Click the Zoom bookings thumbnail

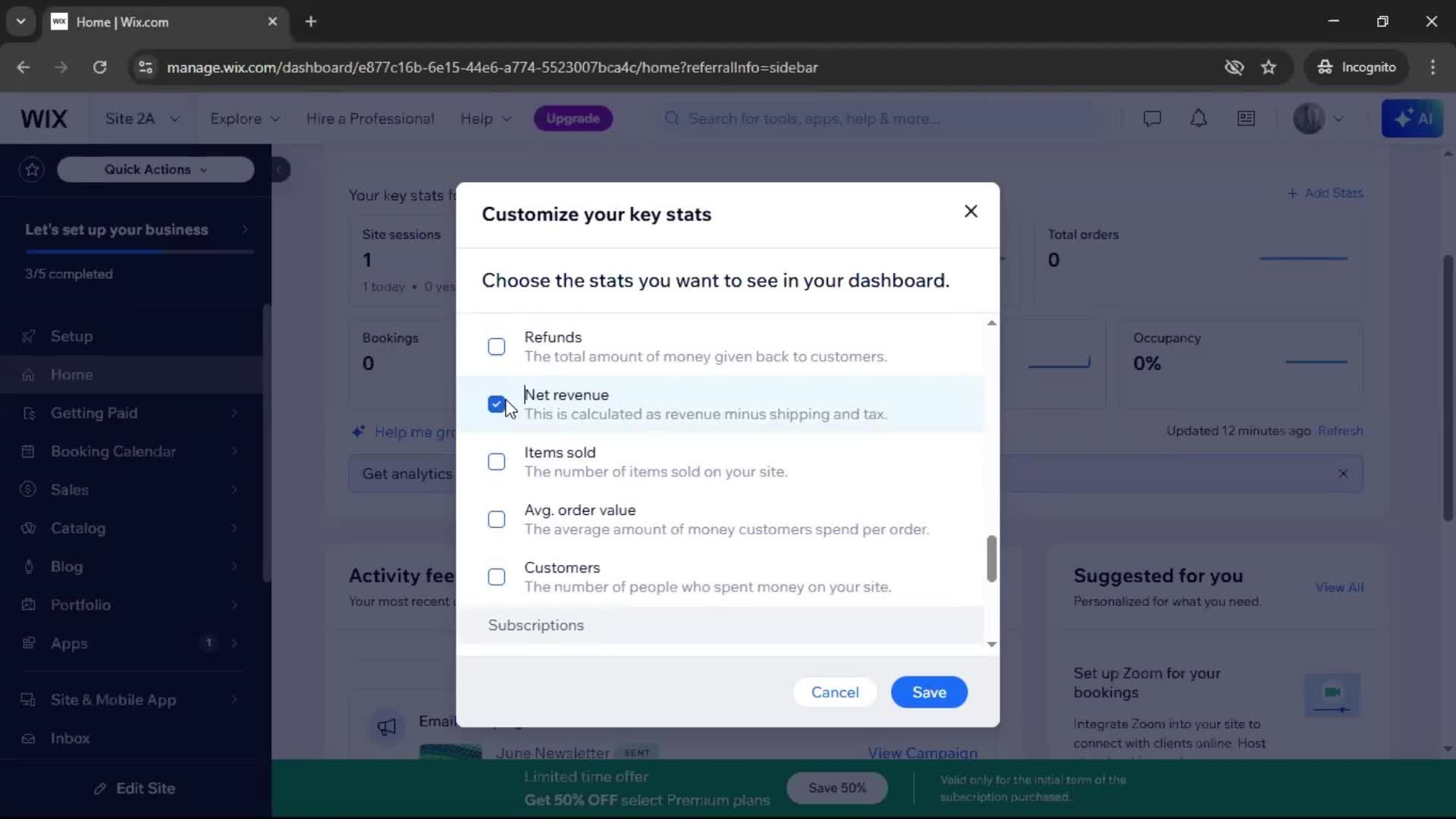[1332, 695]
